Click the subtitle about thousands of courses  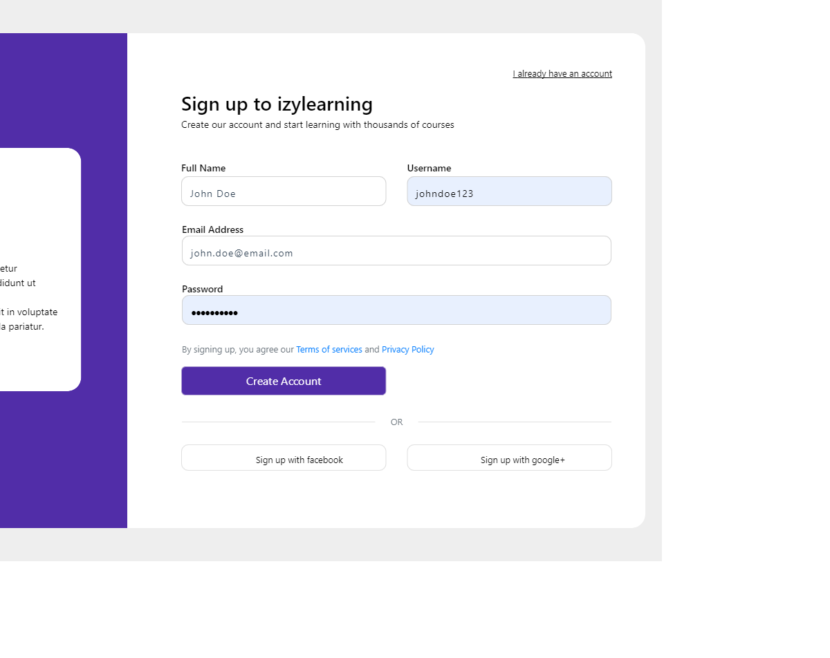318,125
